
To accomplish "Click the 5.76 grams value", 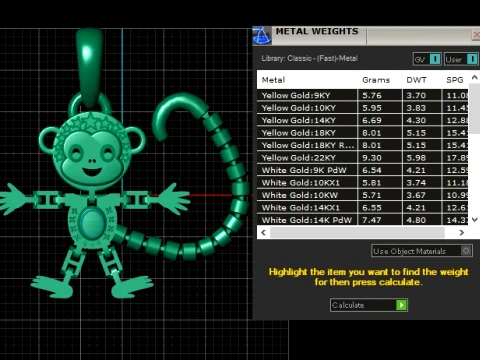I will (372, 95).
